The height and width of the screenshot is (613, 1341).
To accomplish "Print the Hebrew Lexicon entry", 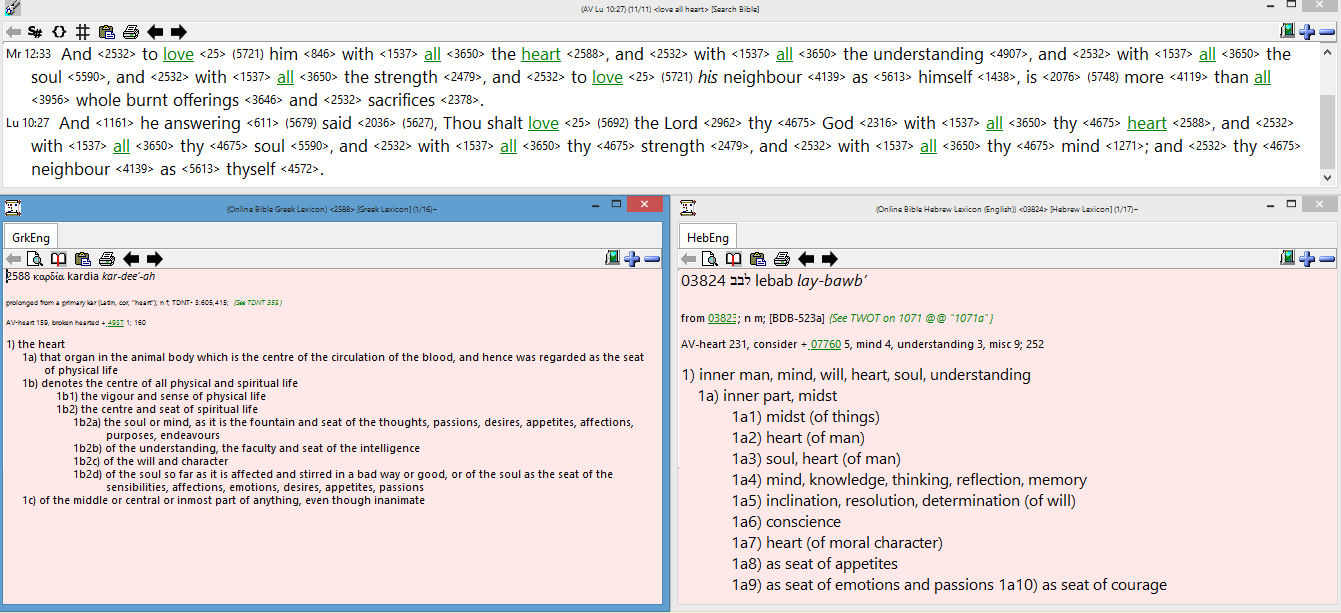I will [782, 259].
